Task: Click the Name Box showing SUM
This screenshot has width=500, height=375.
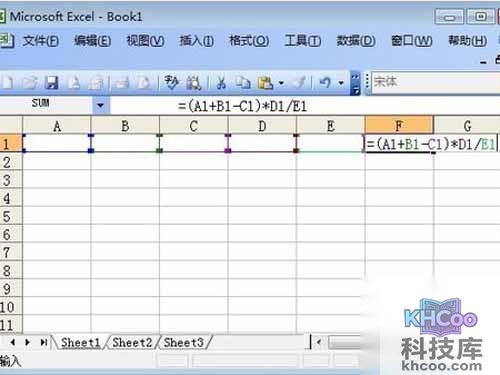Action: [x=46, y=105]
